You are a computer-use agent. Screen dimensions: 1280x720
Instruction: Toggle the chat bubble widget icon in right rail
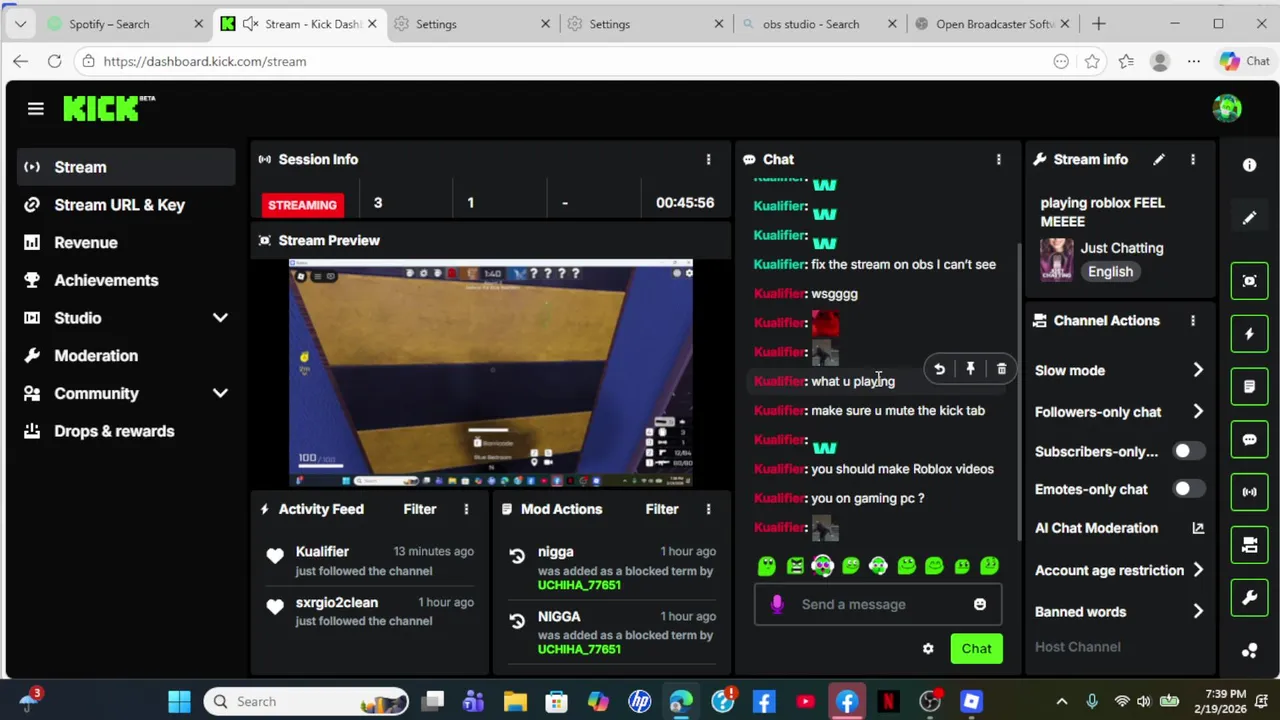1249,439
